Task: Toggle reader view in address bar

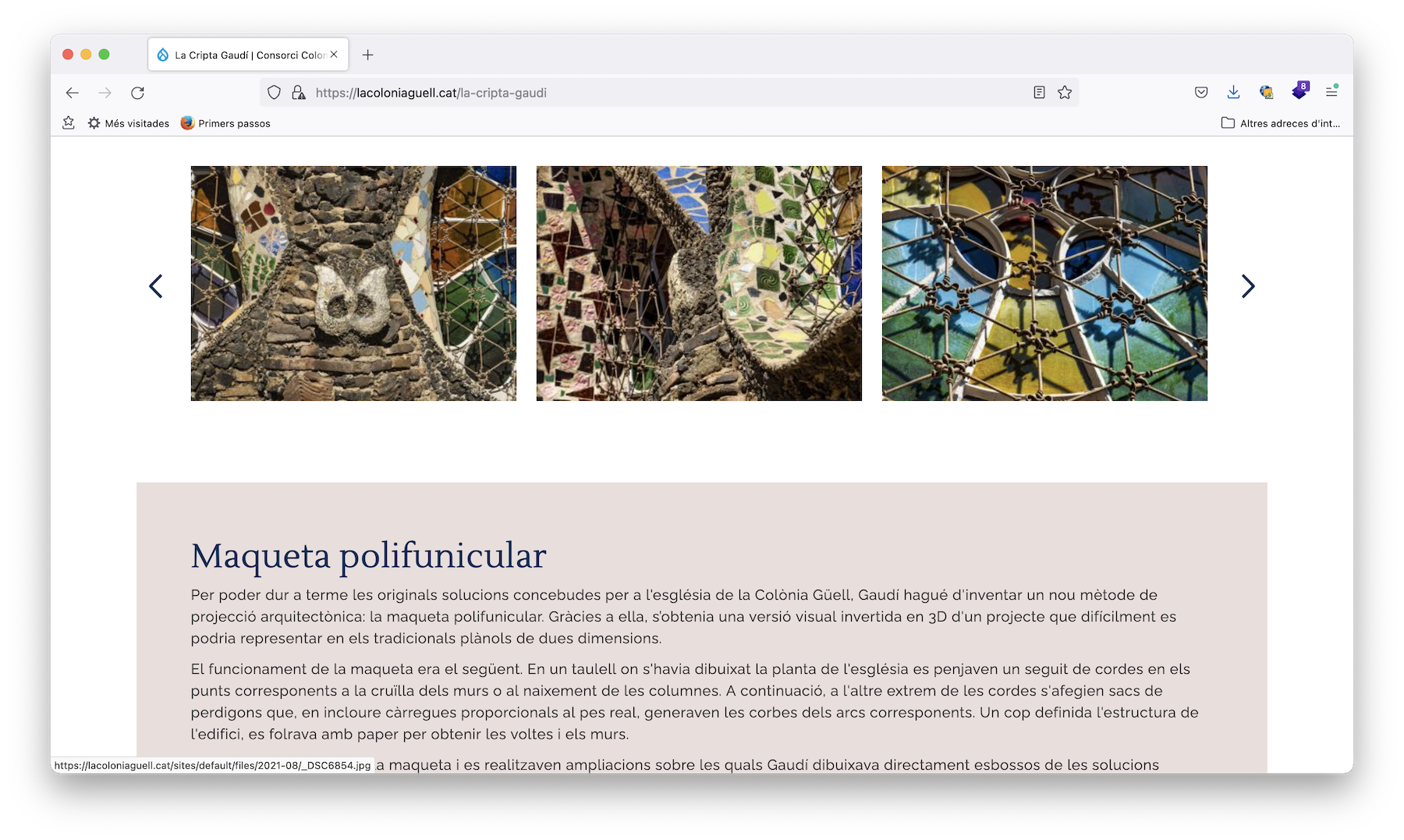Action: coord(1039,93)
